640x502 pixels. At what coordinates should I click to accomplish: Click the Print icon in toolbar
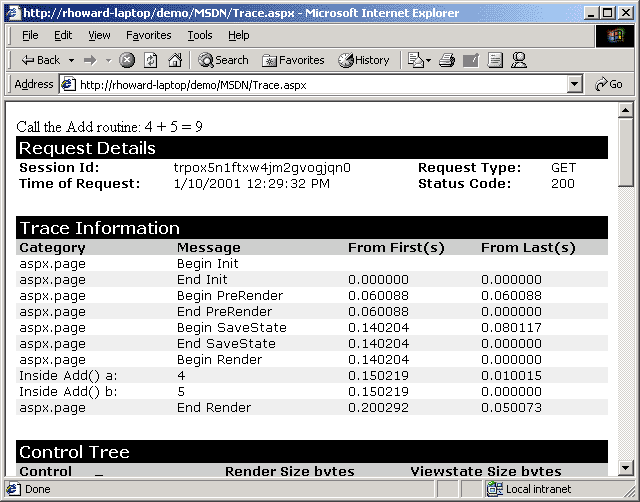pyautogui.click(x=447, y=60)
